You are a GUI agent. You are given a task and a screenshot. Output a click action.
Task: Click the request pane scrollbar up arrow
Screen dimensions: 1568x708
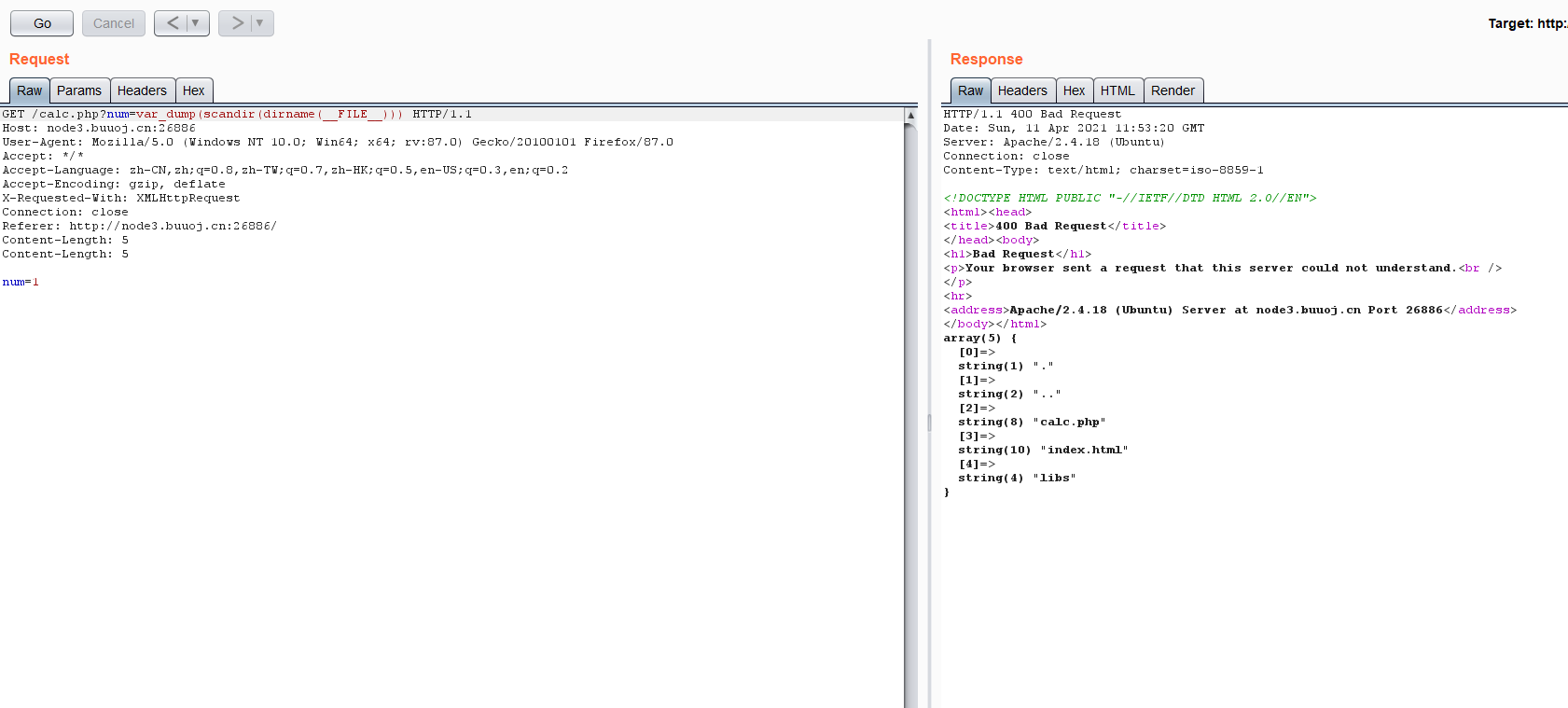coord(910,115)
